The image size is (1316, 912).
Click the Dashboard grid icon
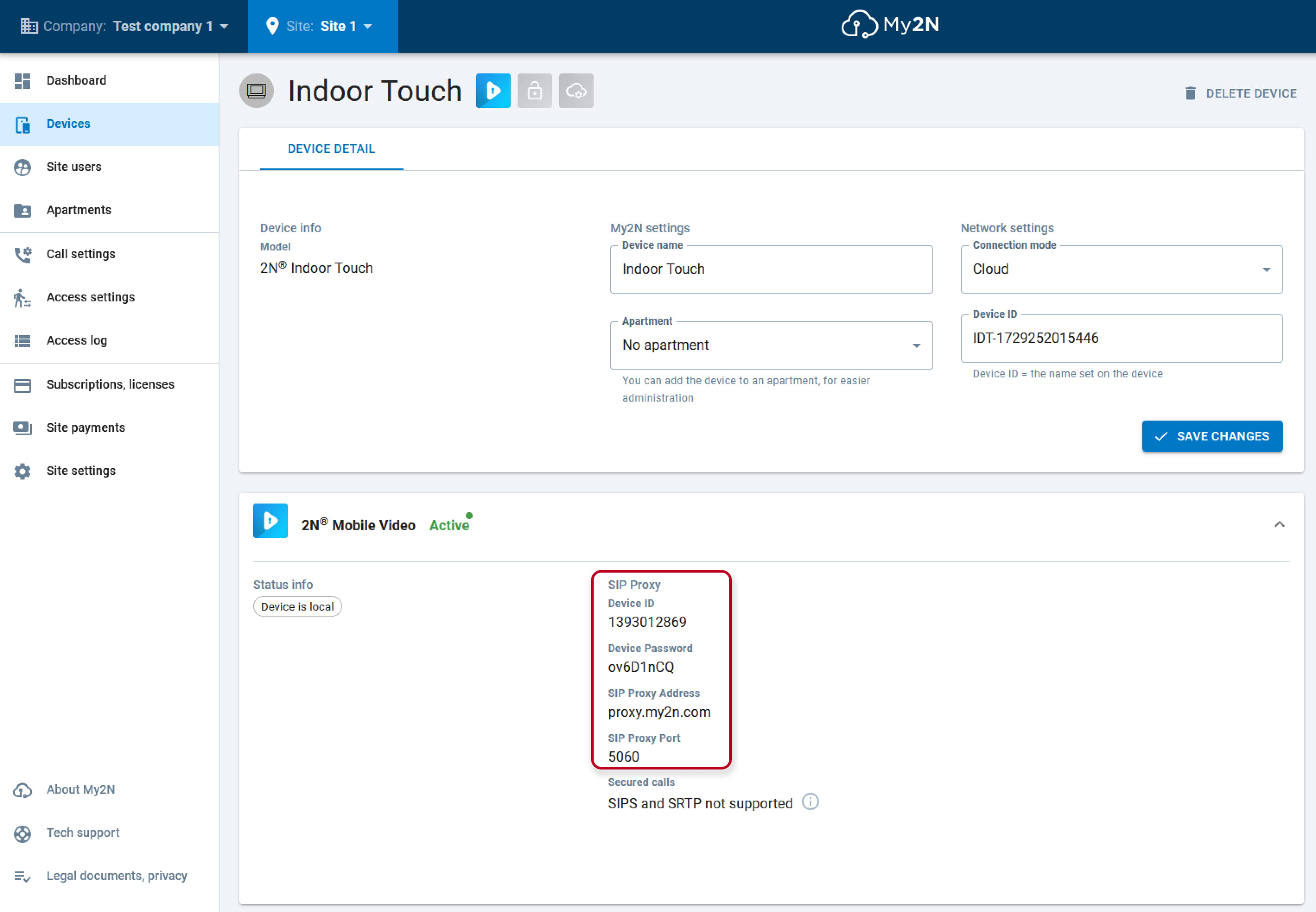22,81
